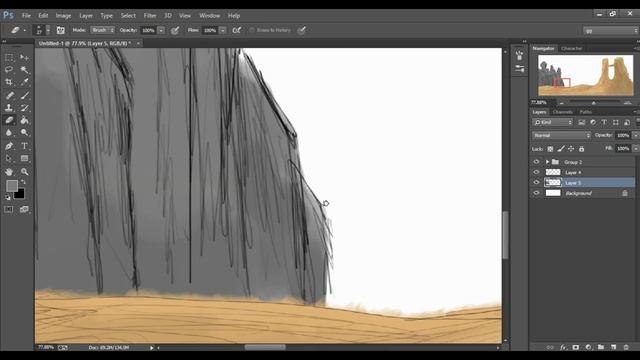Enable airbrush-style build-up effects
The image size is (640, 360).
[x=236, y=30]
